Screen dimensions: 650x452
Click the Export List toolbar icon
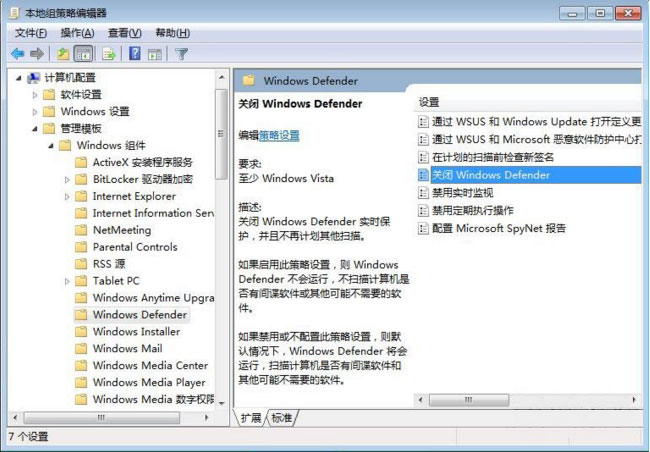tap(109, 53)
